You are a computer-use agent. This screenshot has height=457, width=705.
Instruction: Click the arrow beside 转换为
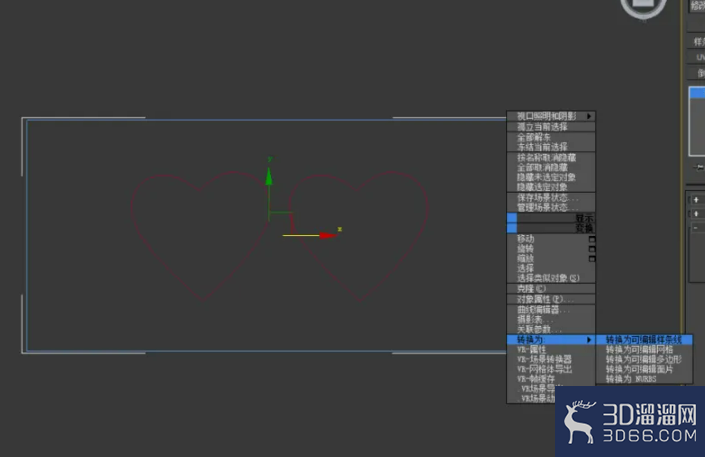tap(589, 340)
